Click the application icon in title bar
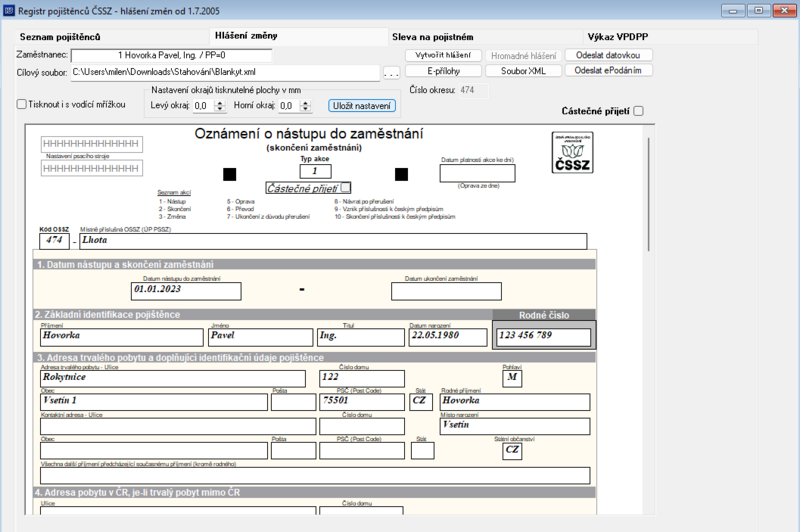The width and height of the screenshot is (800, 532). click(9, 10)
